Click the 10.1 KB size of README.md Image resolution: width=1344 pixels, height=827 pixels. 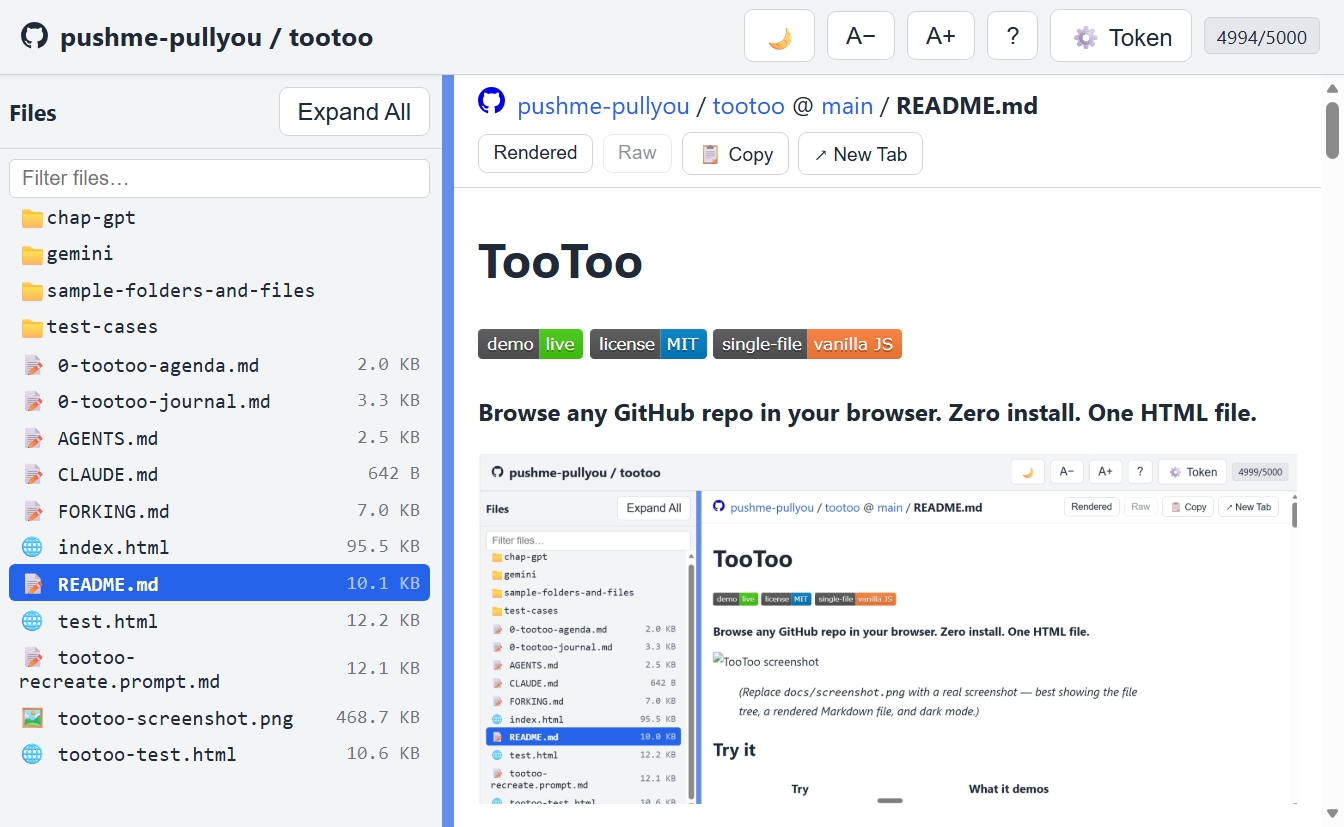(x=383, y=584)
